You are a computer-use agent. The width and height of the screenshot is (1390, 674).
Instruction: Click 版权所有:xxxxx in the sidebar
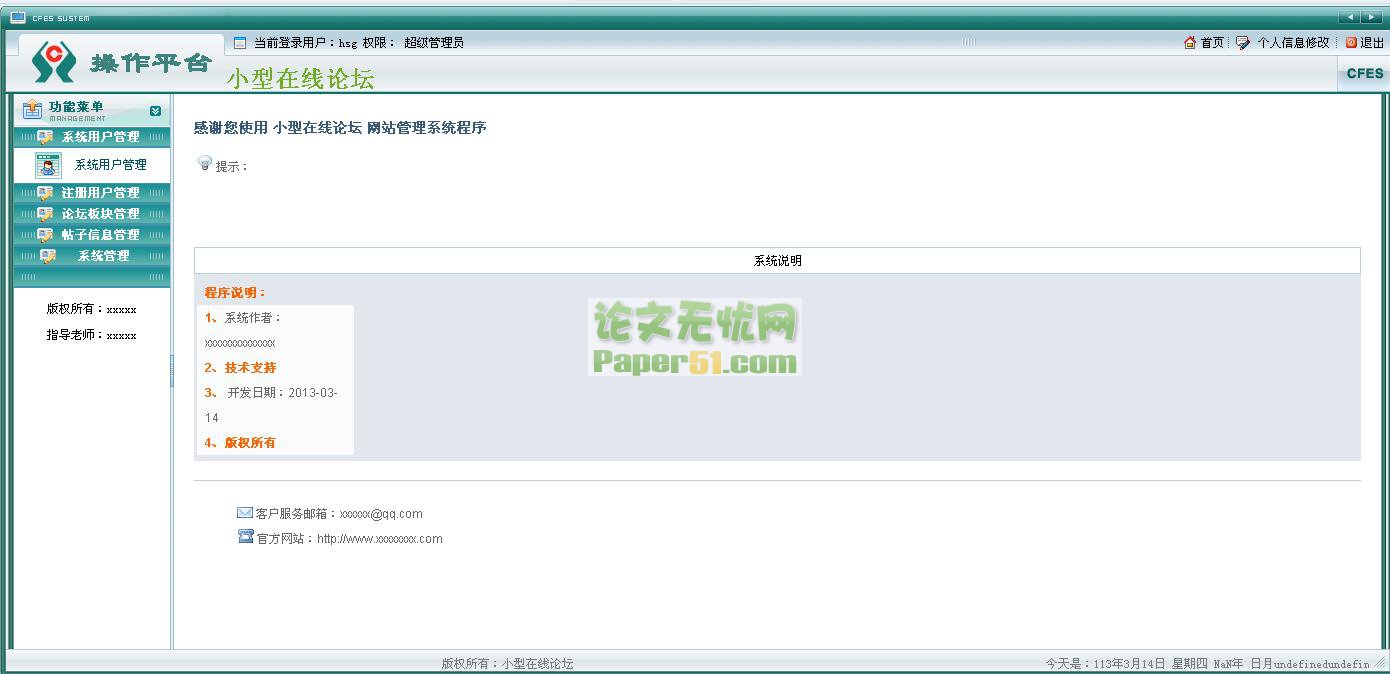coord(92,310)
